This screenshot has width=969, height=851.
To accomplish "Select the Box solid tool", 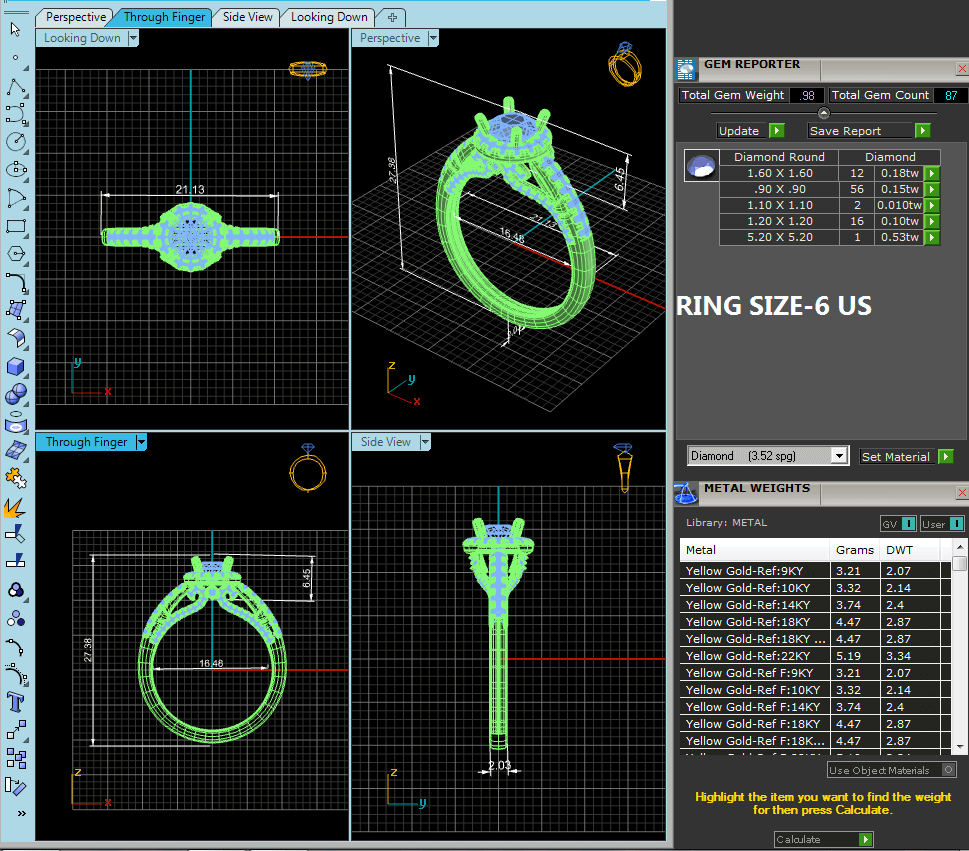I will [x=15, y=366].
